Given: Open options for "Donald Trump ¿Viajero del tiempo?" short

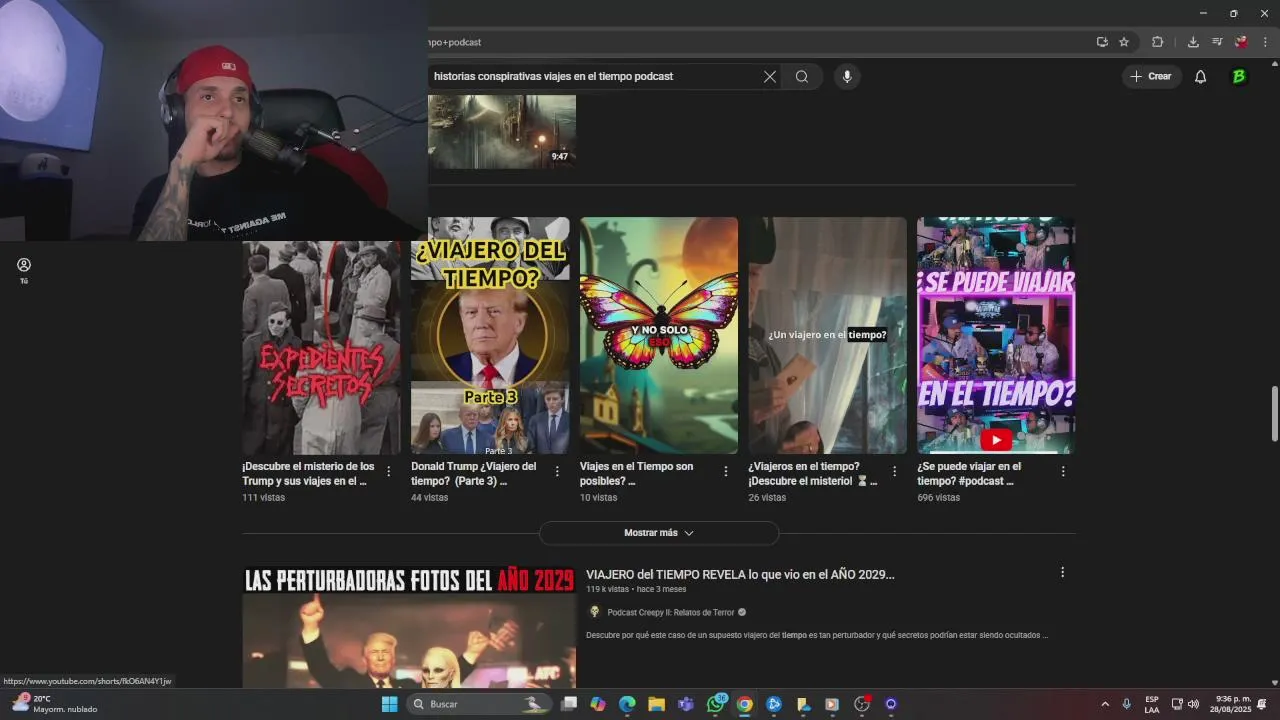Looking at the screenshot, I should click(x=557, y=472).
